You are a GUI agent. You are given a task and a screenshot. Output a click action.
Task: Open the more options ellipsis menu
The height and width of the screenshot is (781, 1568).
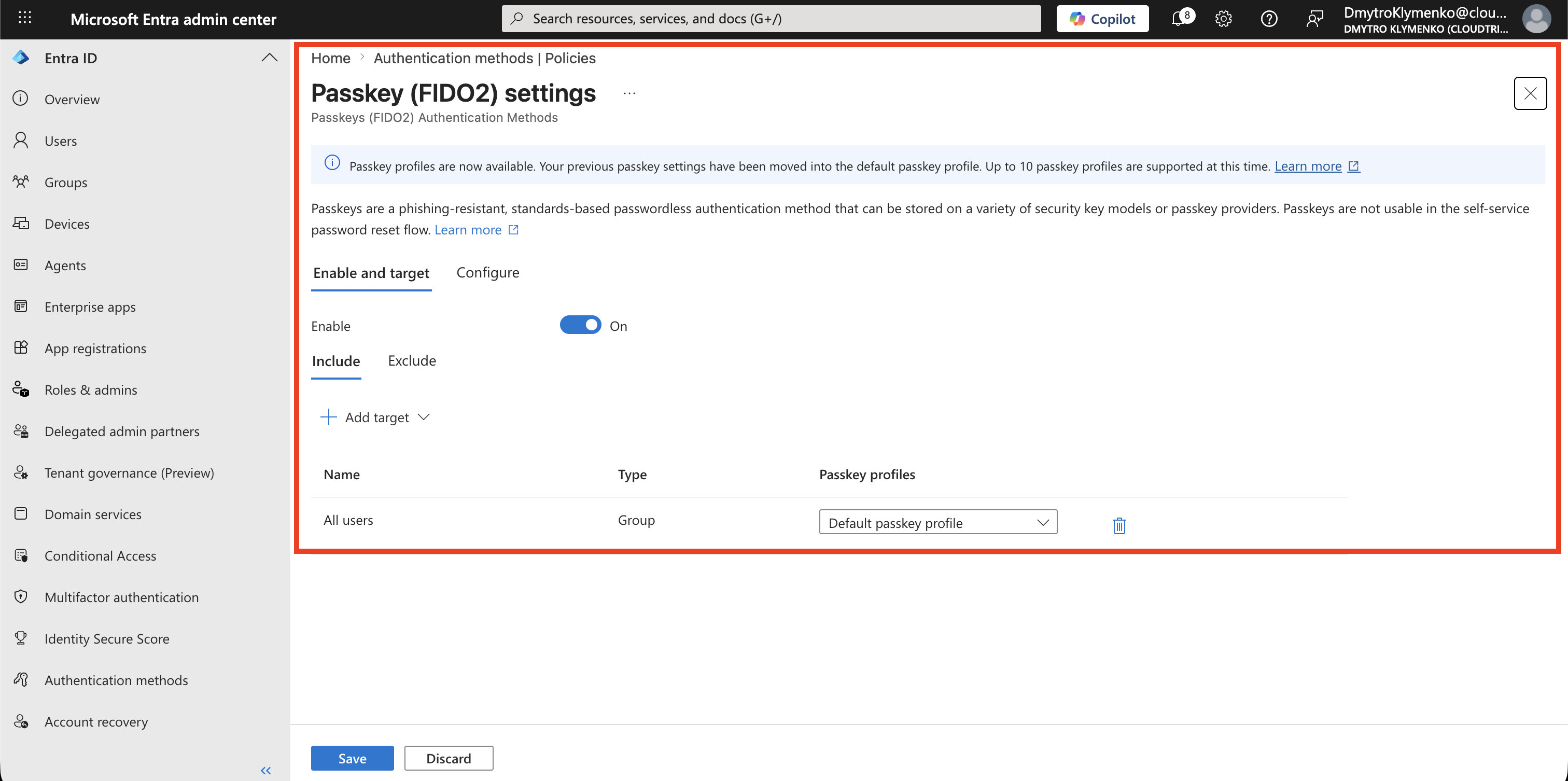[x=629, y=93]
